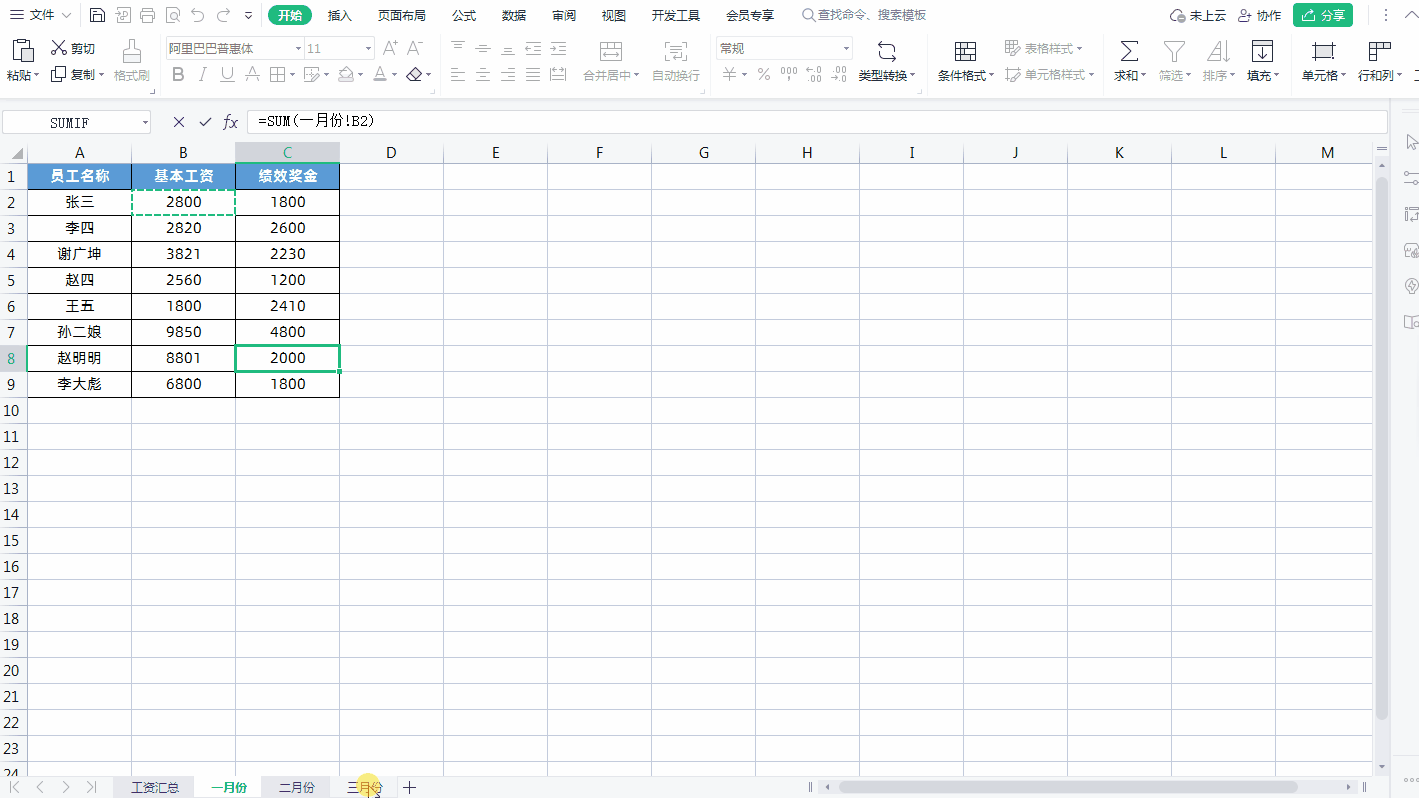The image size is (1419, 798).
Task: Click the thousands separator 000 icon
Action: pyautogui.click(x=789, y=74)
